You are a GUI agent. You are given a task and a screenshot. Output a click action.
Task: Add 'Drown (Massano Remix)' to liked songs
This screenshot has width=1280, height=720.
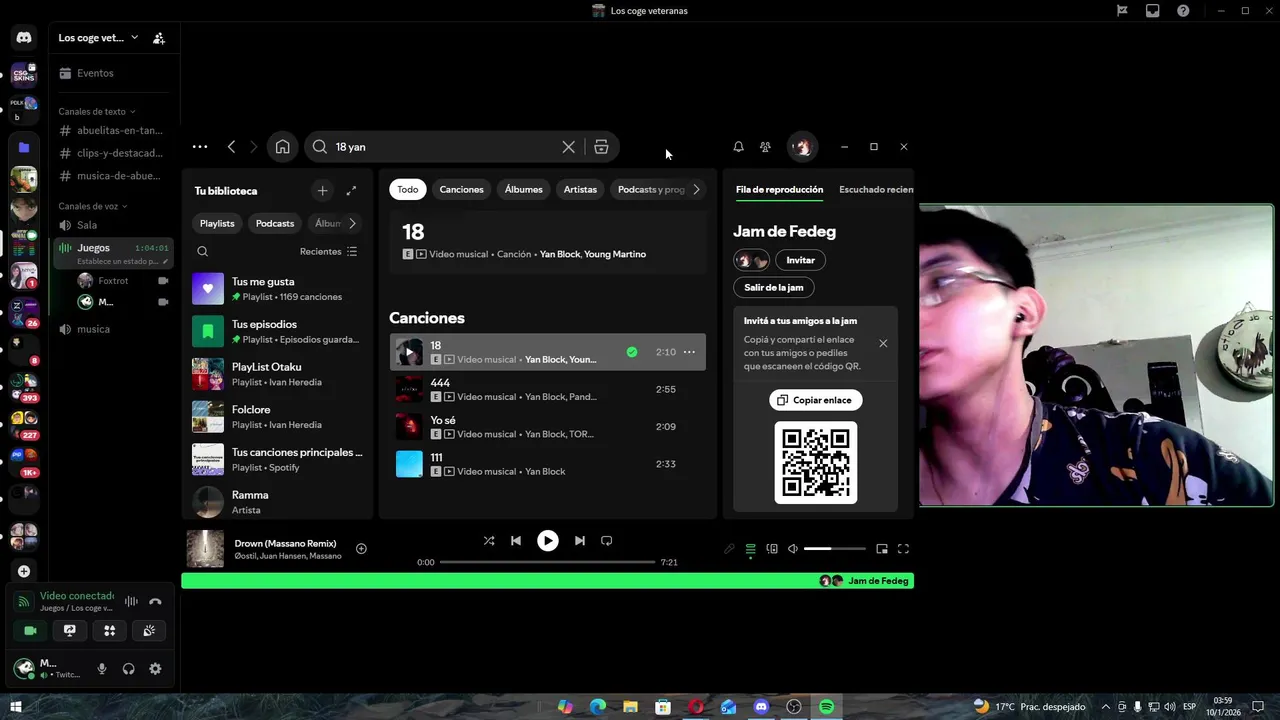pos(361,548)
